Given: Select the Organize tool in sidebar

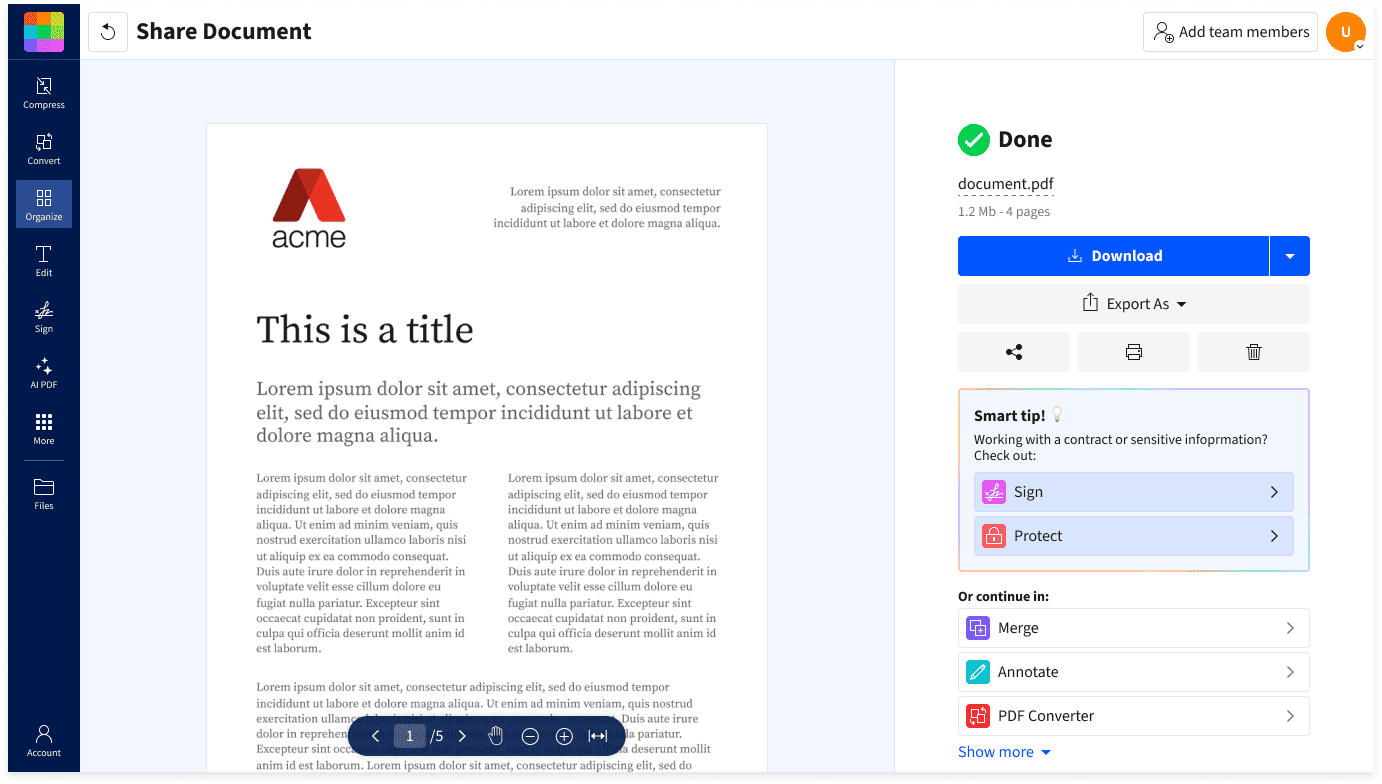Looking at the screenshot, I should point(44,204).
